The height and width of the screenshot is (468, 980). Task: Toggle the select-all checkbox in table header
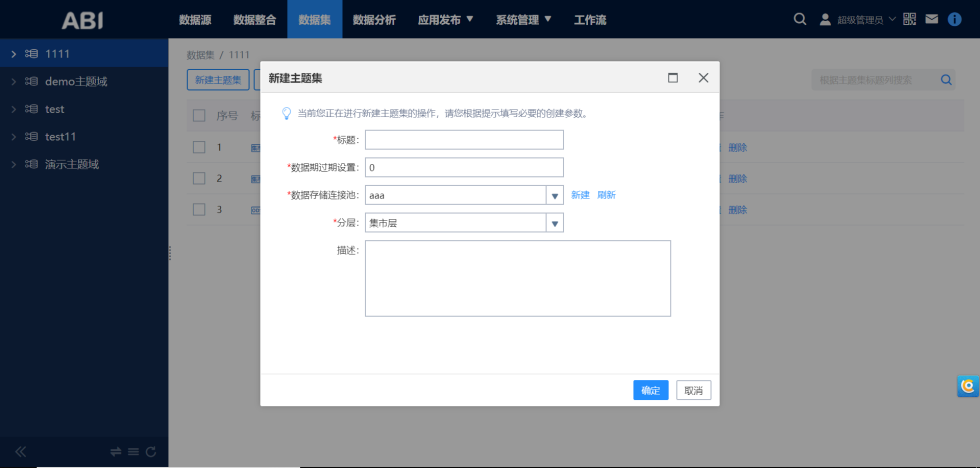tap(199, 116)
